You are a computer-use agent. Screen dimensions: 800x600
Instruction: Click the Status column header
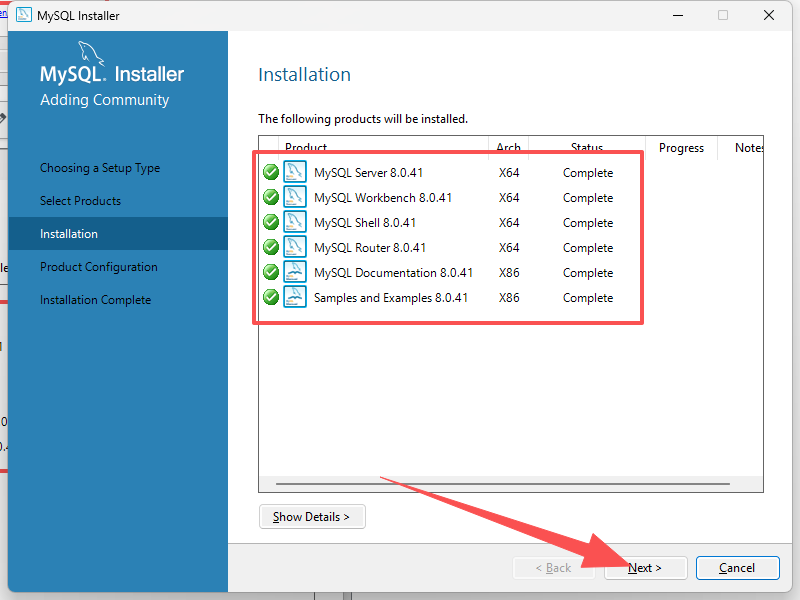coord(587,148)
